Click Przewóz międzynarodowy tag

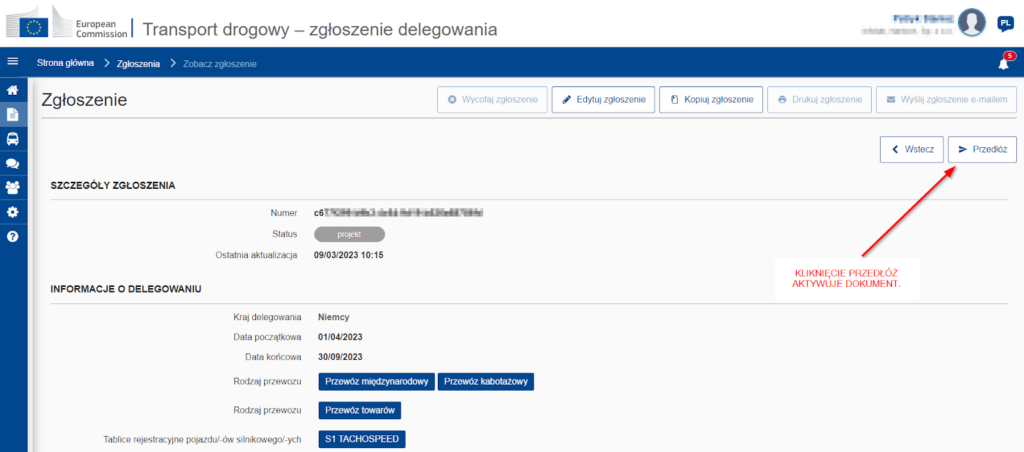click(x=376, y=381)
